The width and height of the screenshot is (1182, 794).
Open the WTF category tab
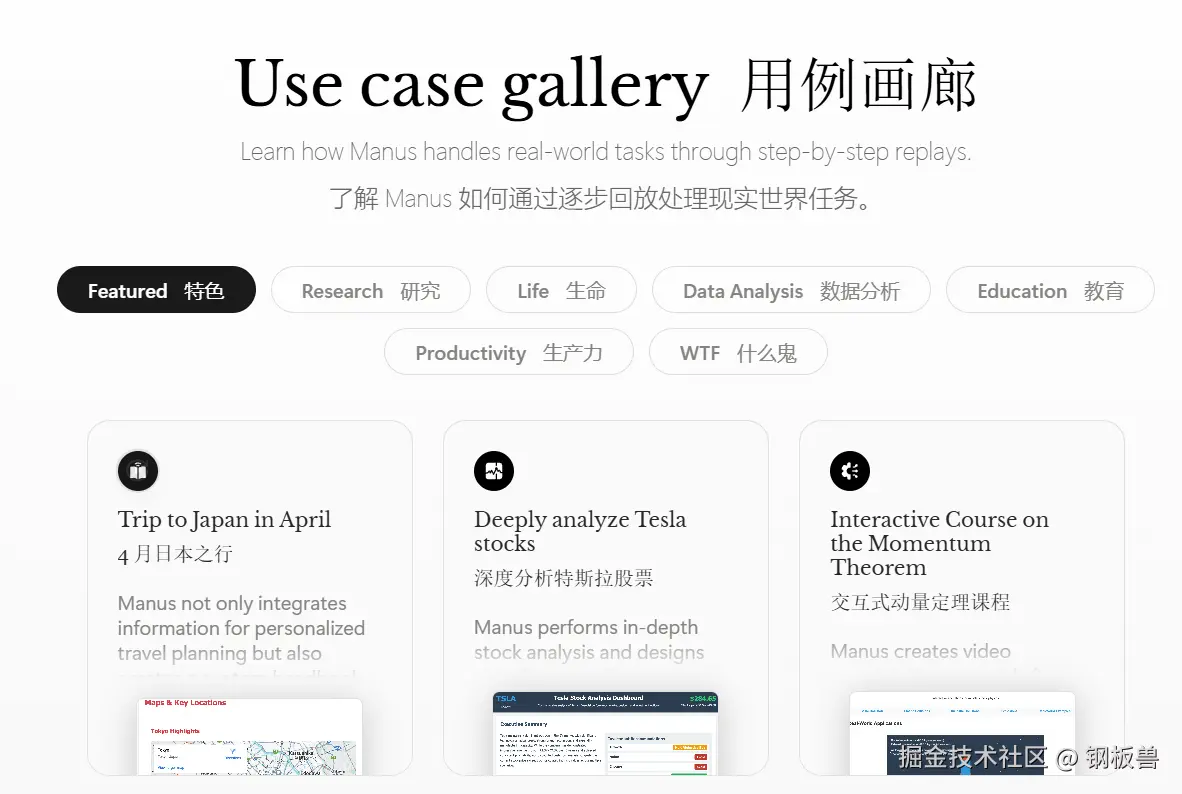tap(738, 352)
